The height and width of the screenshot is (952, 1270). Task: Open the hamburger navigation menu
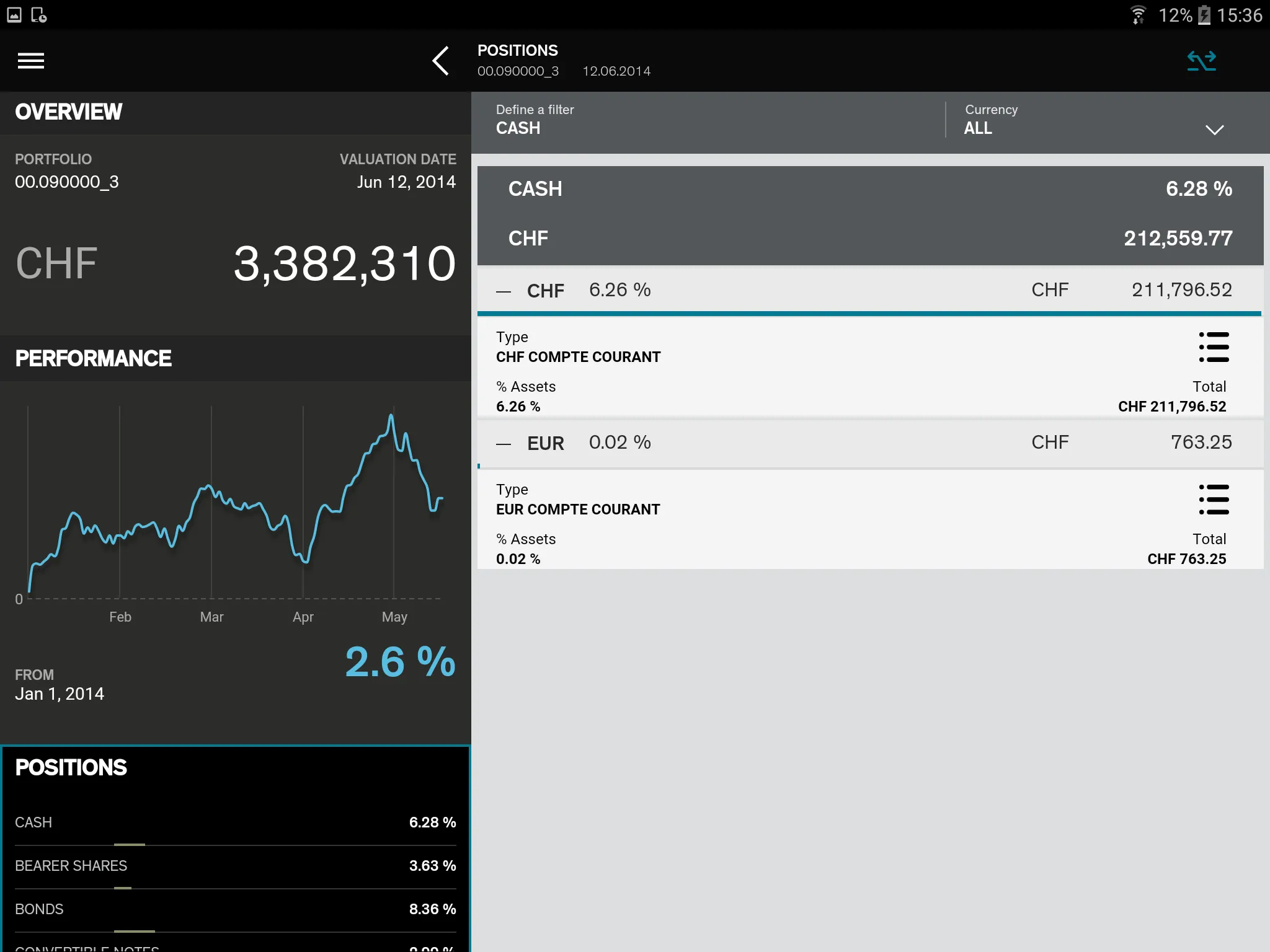[31, 61]
